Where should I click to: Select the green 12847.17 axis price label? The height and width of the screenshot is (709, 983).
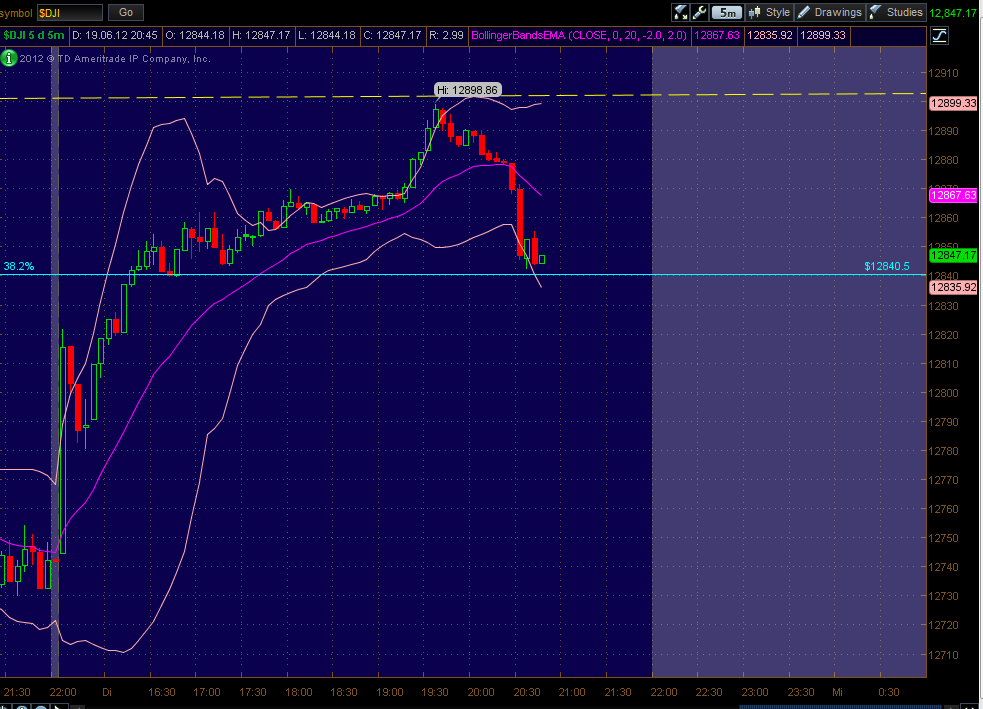(954, 255)
